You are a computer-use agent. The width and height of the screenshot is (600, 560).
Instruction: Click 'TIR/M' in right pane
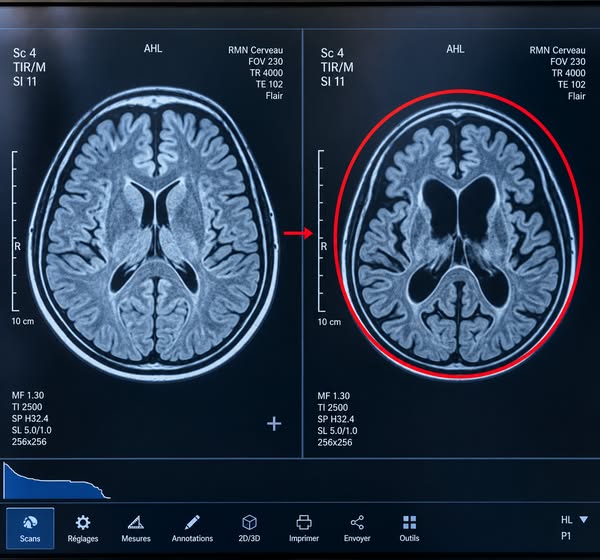[x=337, y=67]
